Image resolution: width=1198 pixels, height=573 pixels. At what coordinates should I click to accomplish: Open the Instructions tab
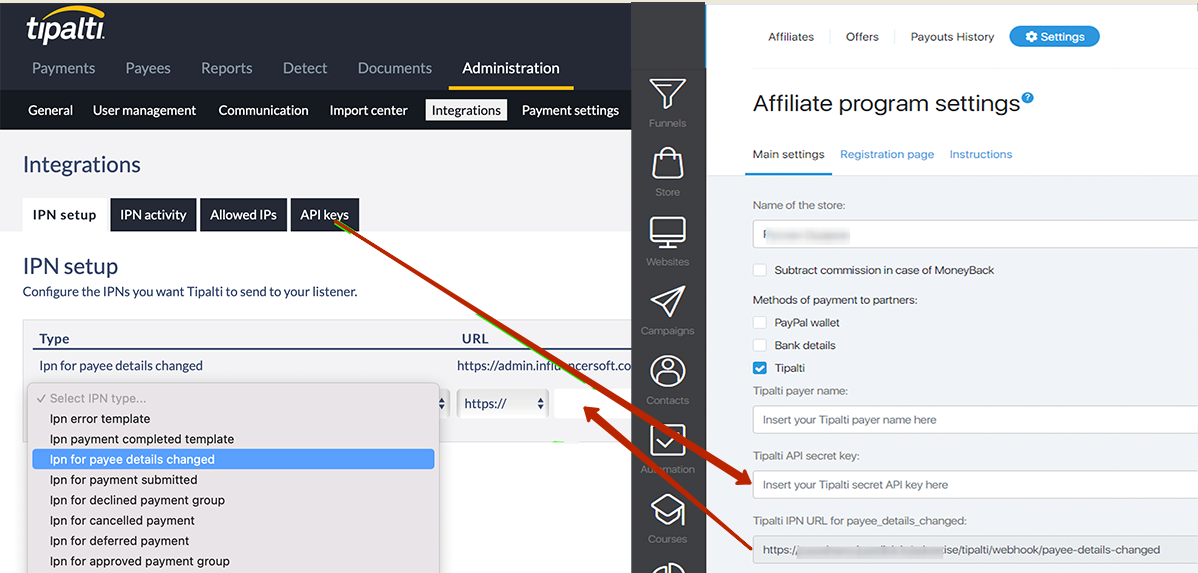pos(981,154)
